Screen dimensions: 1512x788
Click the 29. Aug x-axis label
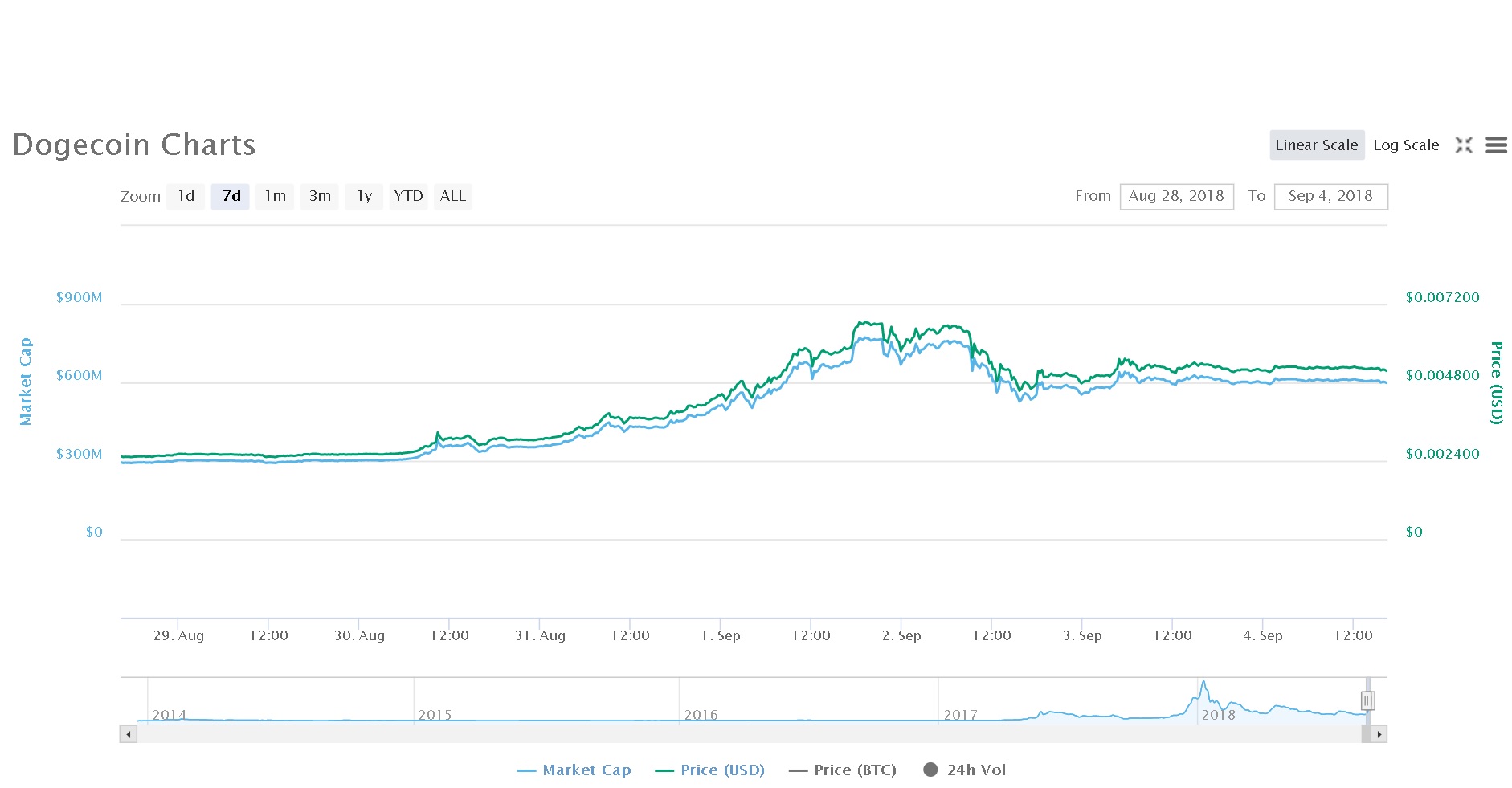coord(178,635)
